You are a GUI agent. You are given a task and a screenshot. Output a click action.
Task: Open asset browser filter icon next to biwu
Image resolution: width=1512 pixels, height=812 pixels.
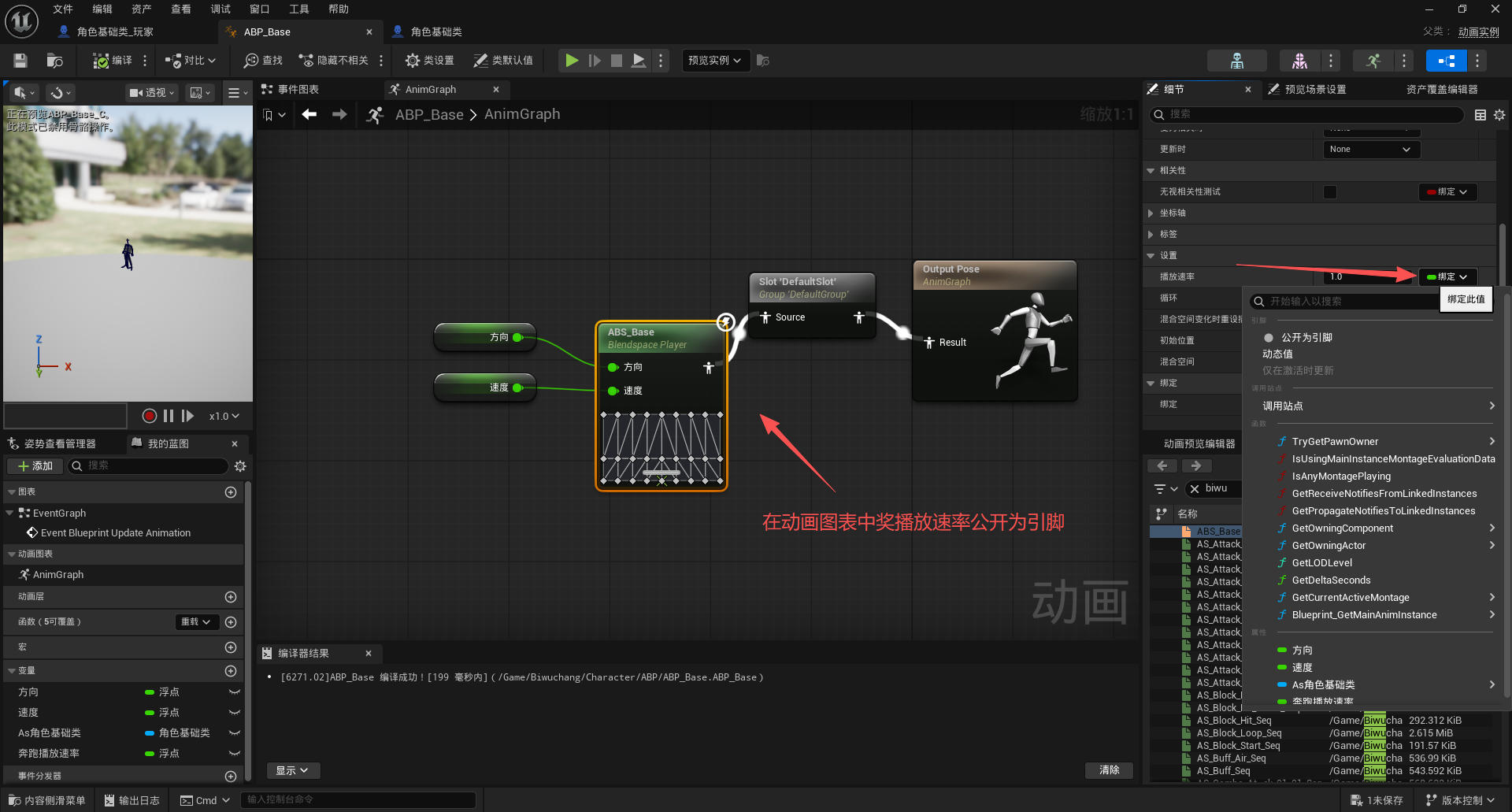click(1165, 489)
